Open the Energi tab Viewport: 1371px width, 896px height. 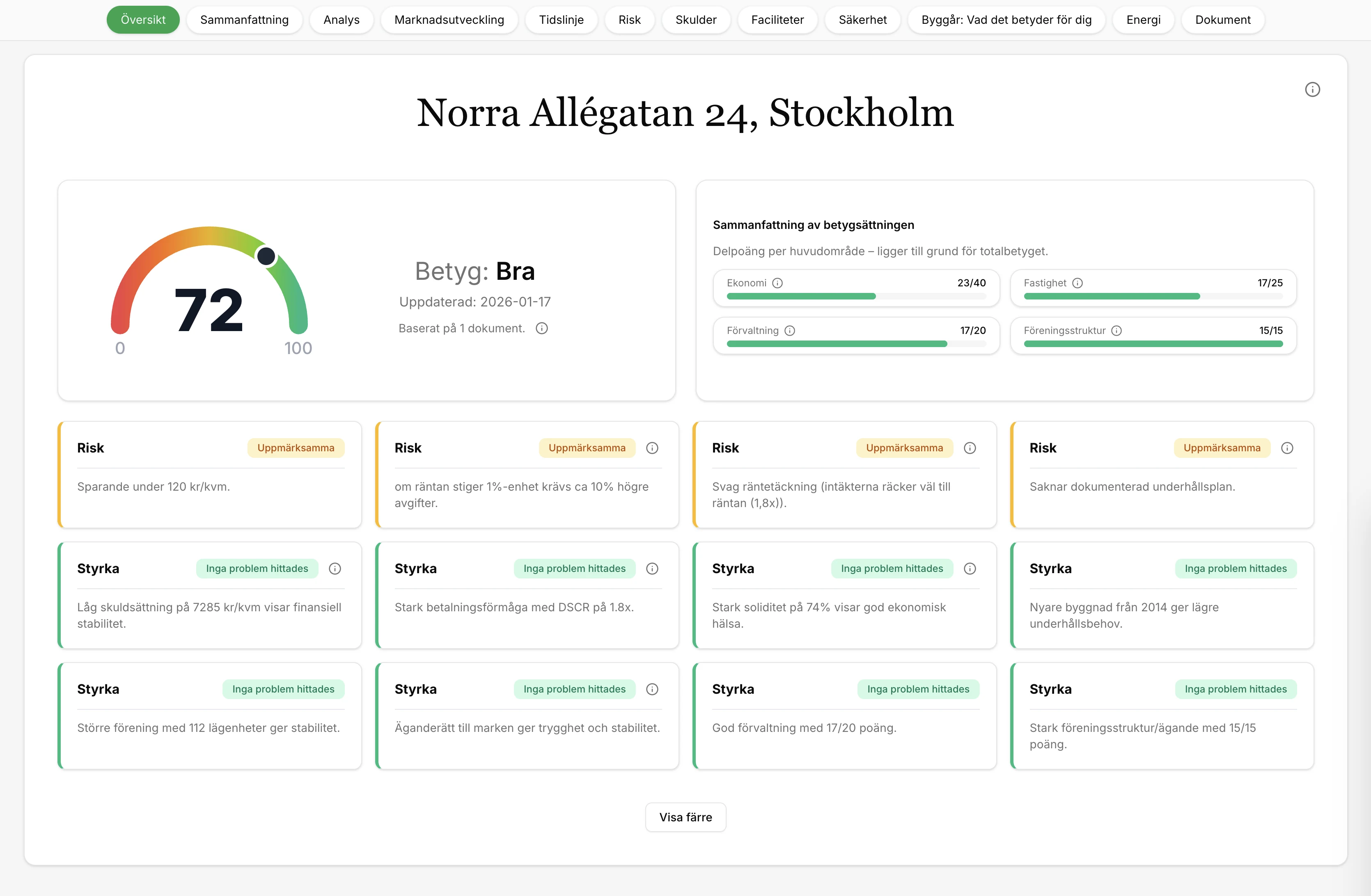tap(1143, 20)
